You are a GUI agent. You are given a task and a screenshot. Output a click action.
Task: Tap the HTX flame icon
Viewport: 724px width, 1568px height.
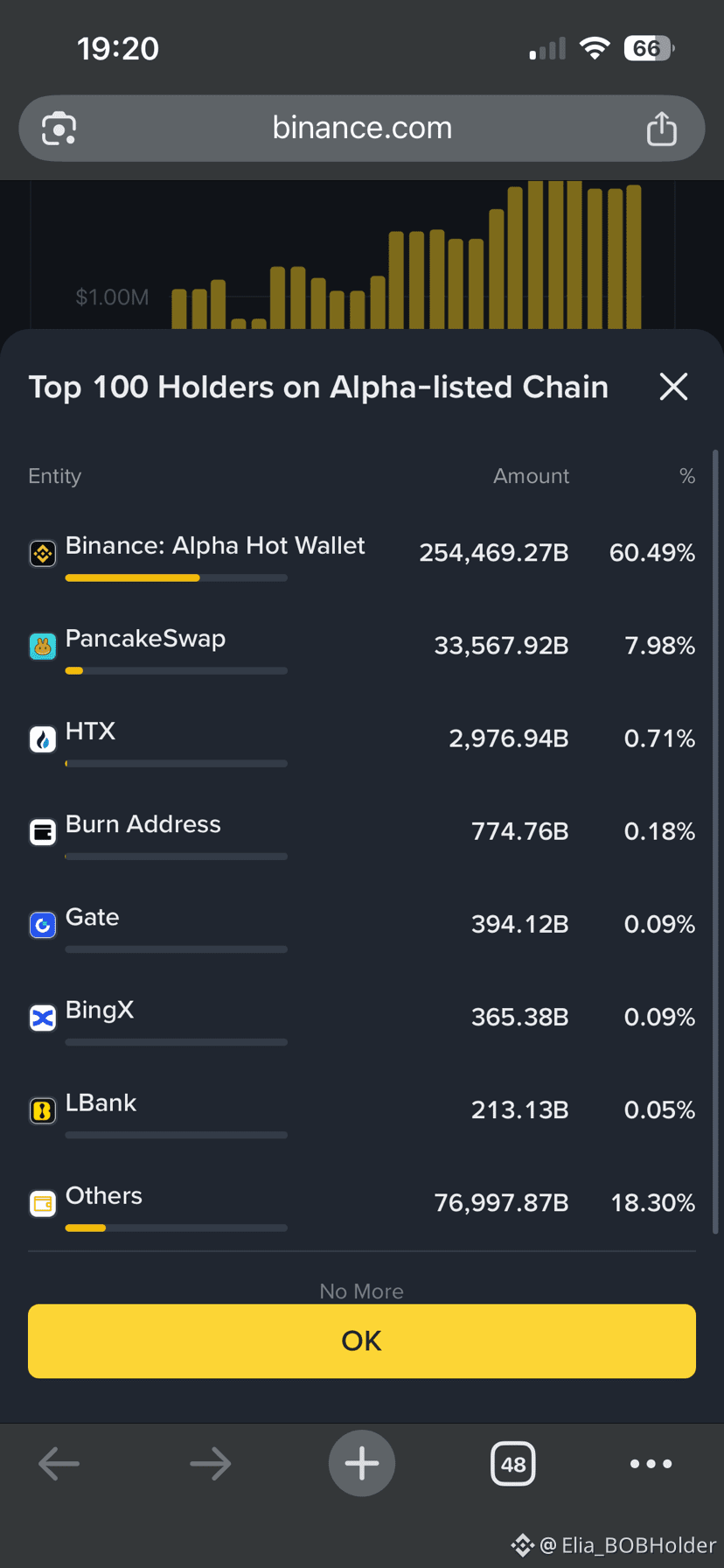pos(43,738)
